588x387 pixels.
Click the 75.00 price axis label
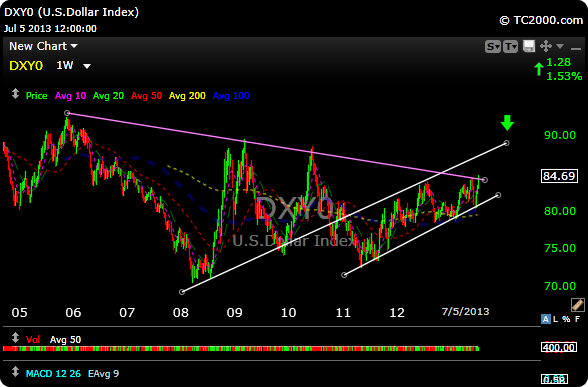click(560, 248)
